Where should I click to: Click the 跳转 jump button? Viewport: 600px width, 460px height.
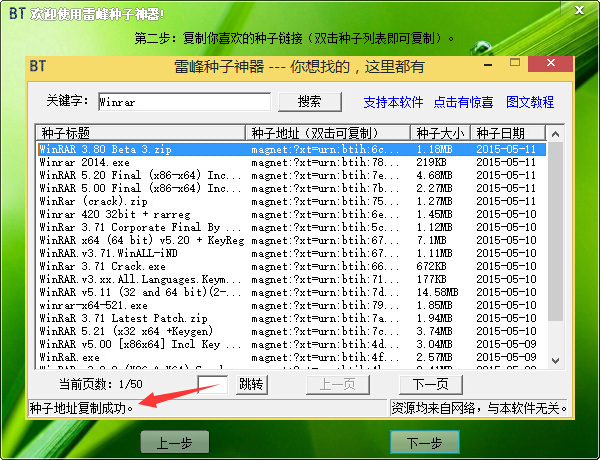251,384
